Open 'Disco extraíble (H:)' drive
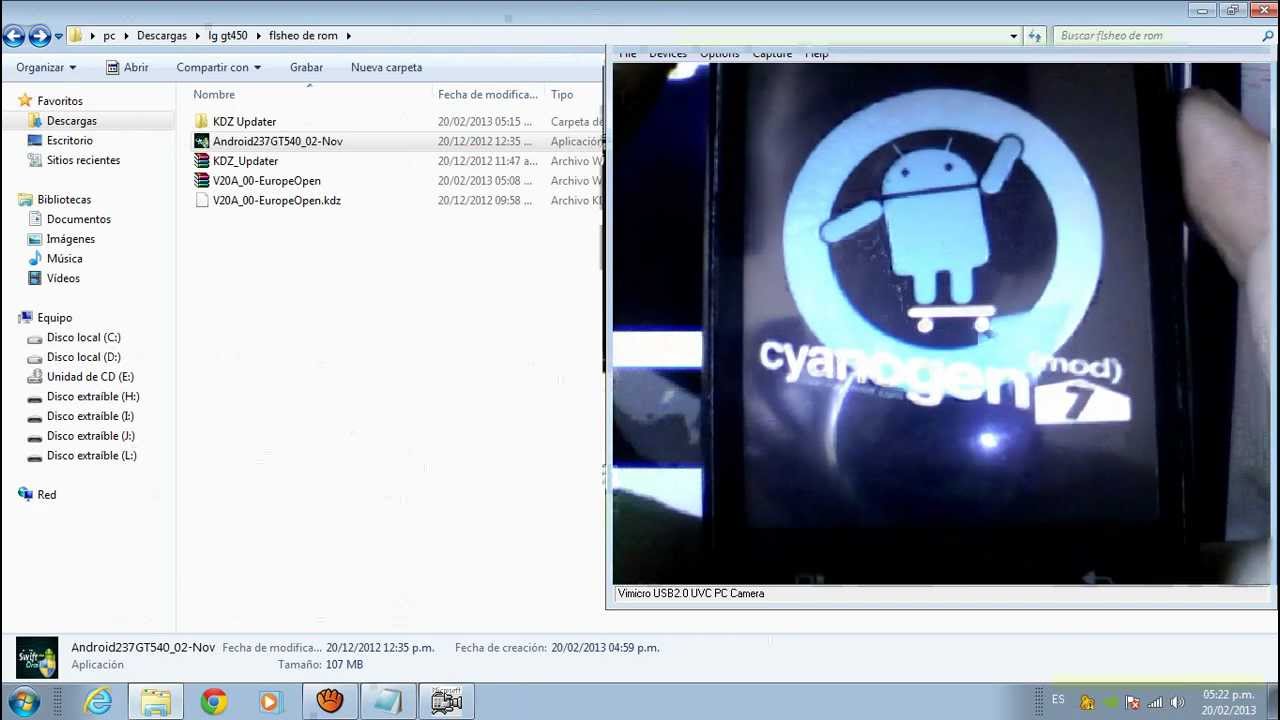The width and height of the screenshot is (1280, 720). [93, 396]
